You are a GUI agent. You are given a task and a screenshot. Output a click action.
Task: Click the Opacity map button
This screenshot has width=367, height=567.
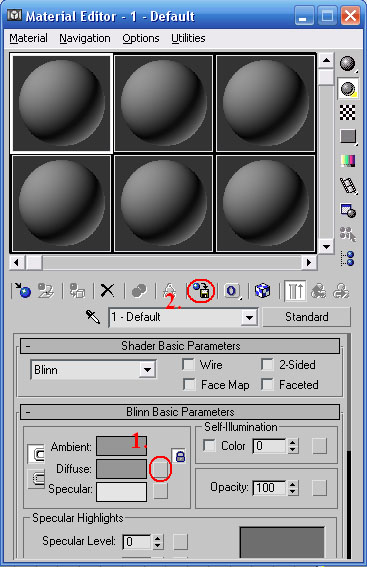(319, 488)
